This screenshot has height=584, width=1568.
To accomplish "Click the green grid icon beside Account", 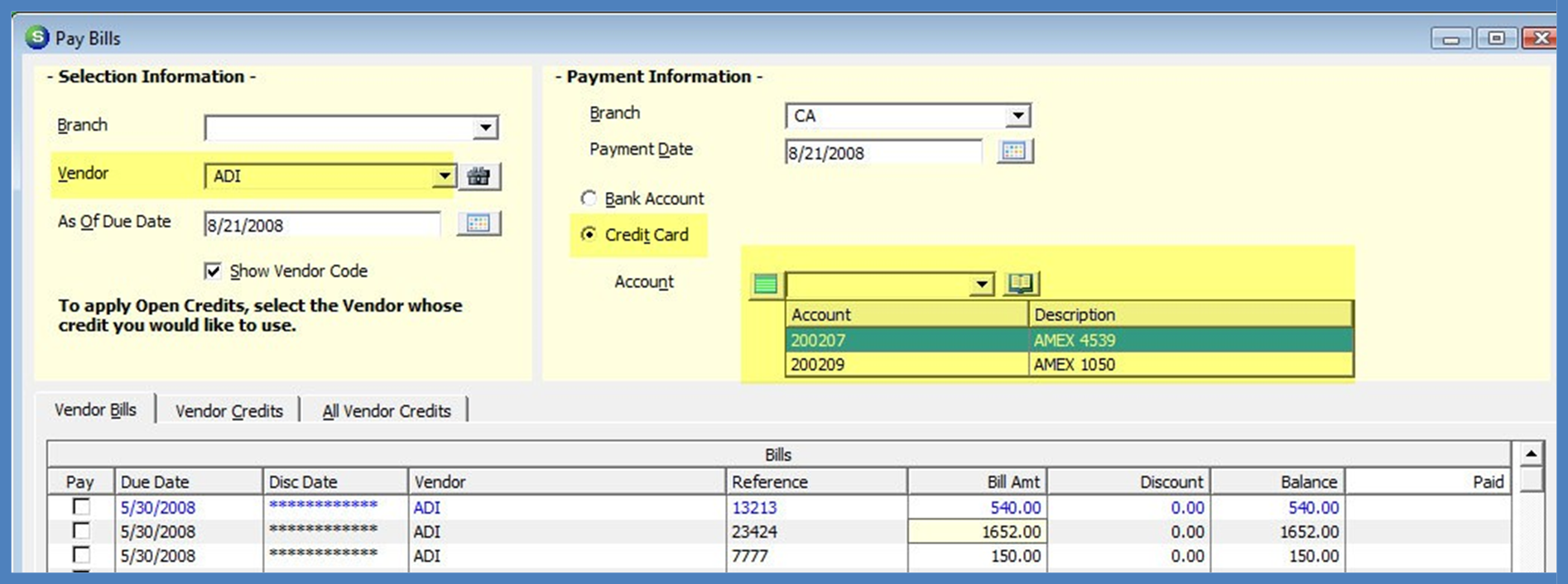I will [766, 285].
